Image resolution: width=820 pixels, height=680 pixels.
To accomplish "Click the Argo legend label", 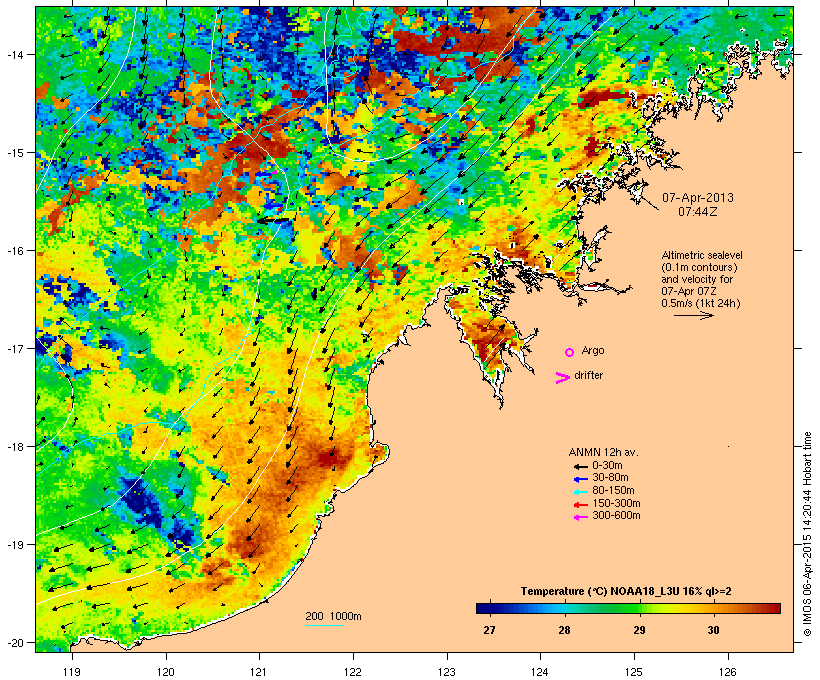I will (x=593, y=350).
